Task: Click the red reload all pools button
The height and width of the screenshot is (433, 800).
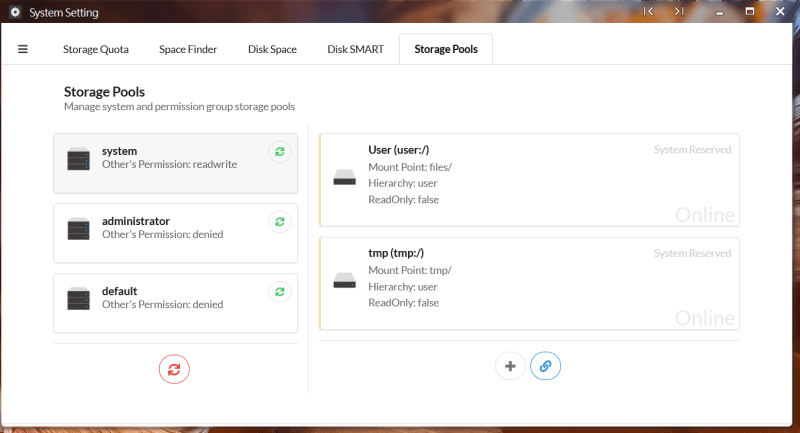Action: tap(174, 369)
